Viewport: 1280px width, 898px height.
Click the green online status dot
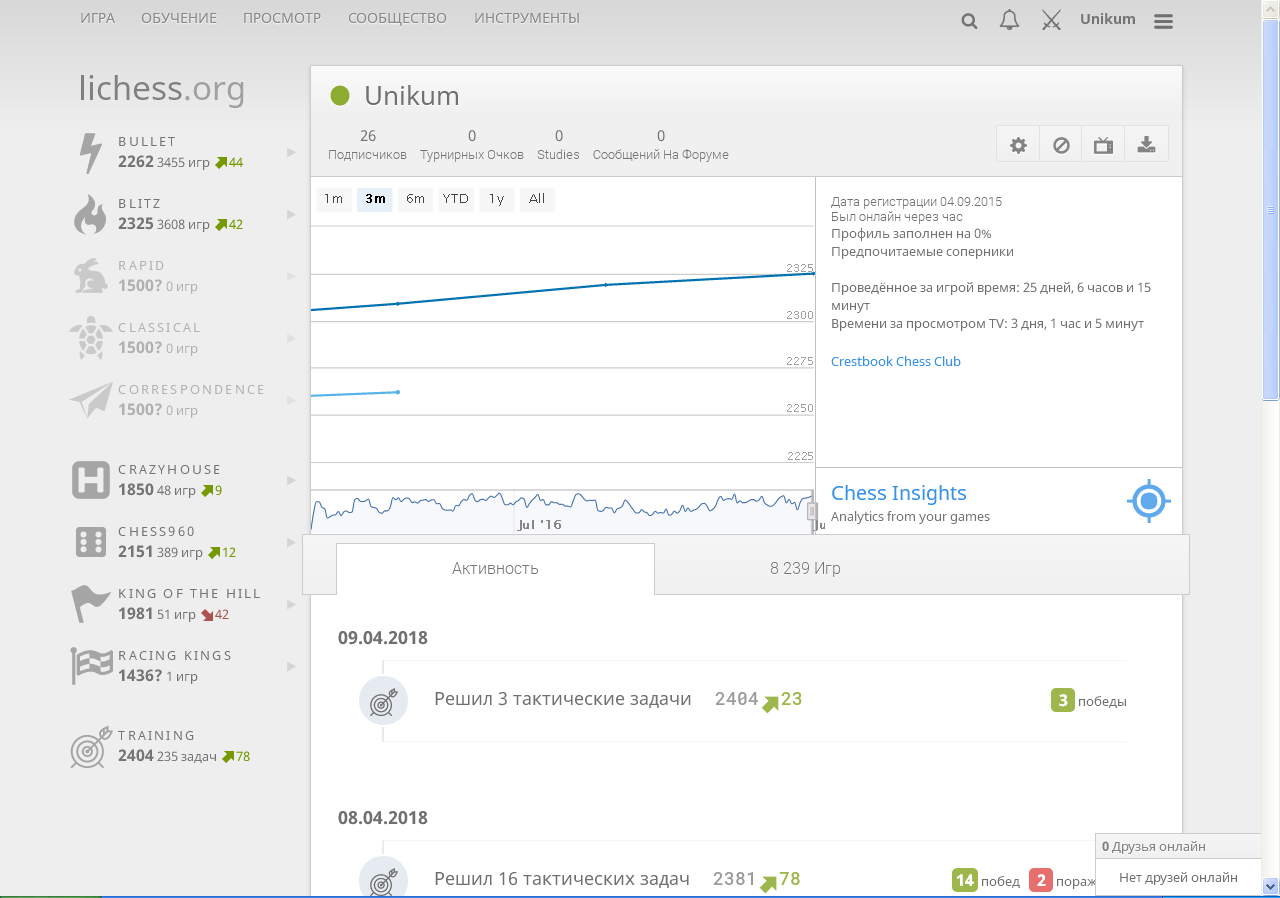click(x=340, y=96)
